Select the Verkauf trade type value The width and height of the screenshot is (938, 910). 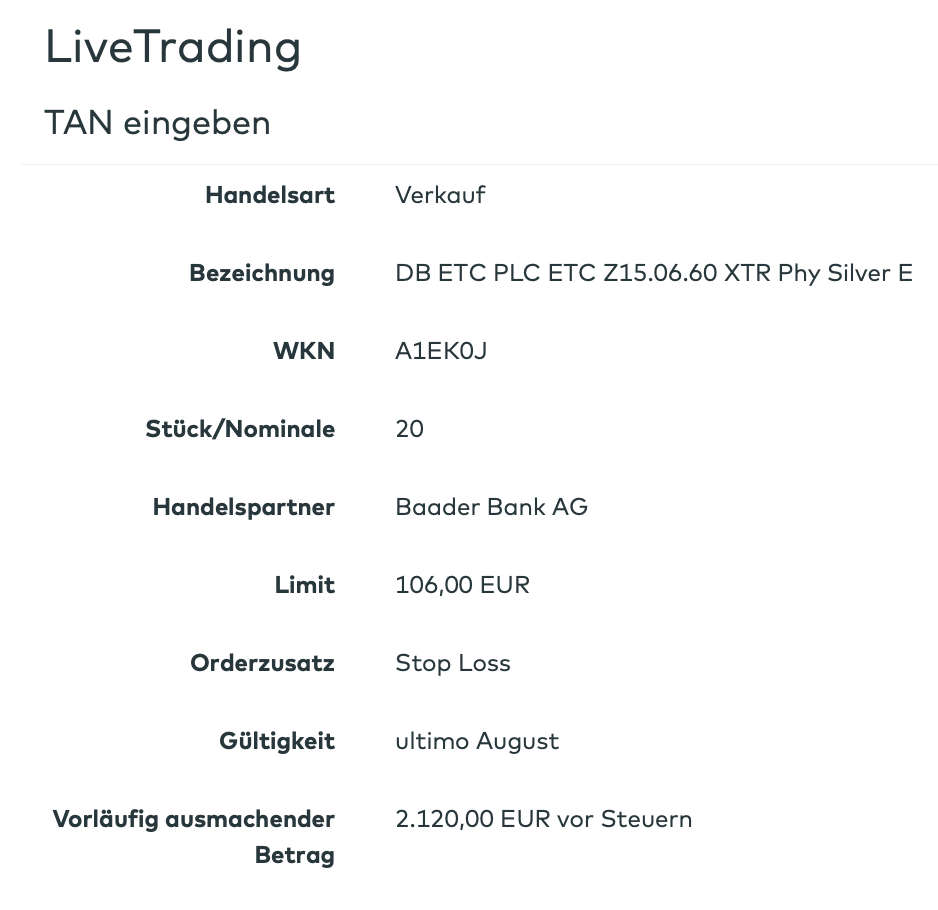click(440, 195)
